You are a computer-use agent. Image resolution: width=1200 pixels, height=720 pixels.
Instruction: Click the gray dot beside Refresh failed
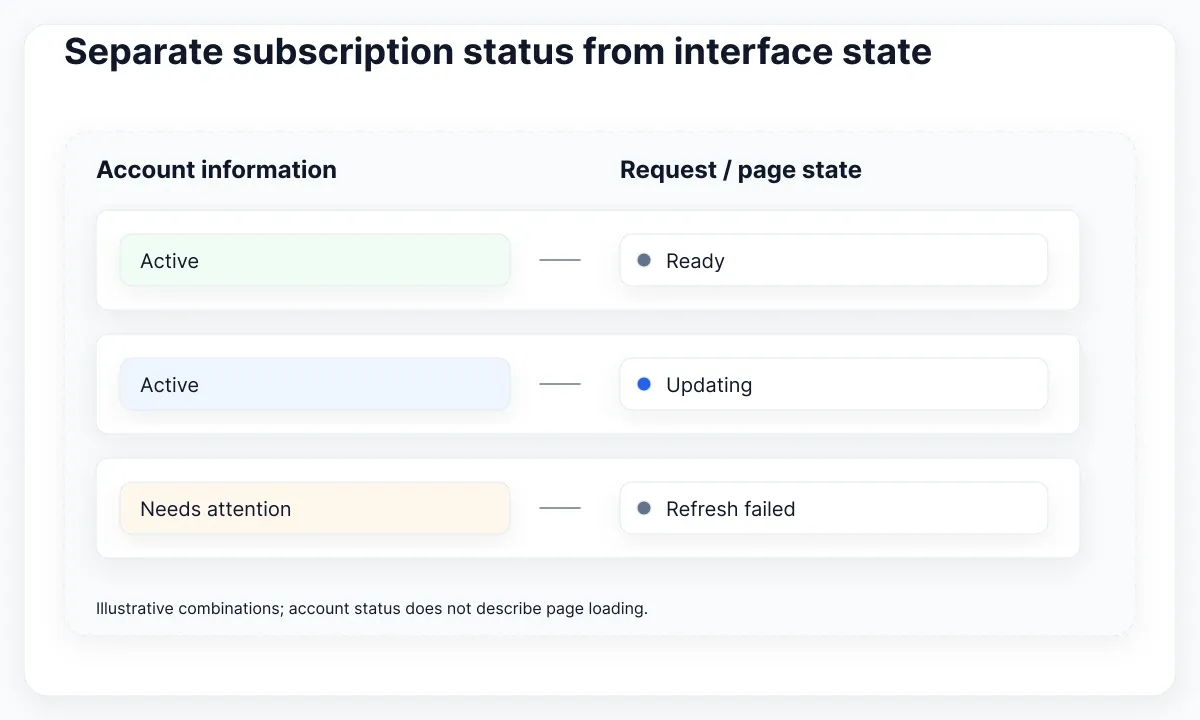point(644,508)
